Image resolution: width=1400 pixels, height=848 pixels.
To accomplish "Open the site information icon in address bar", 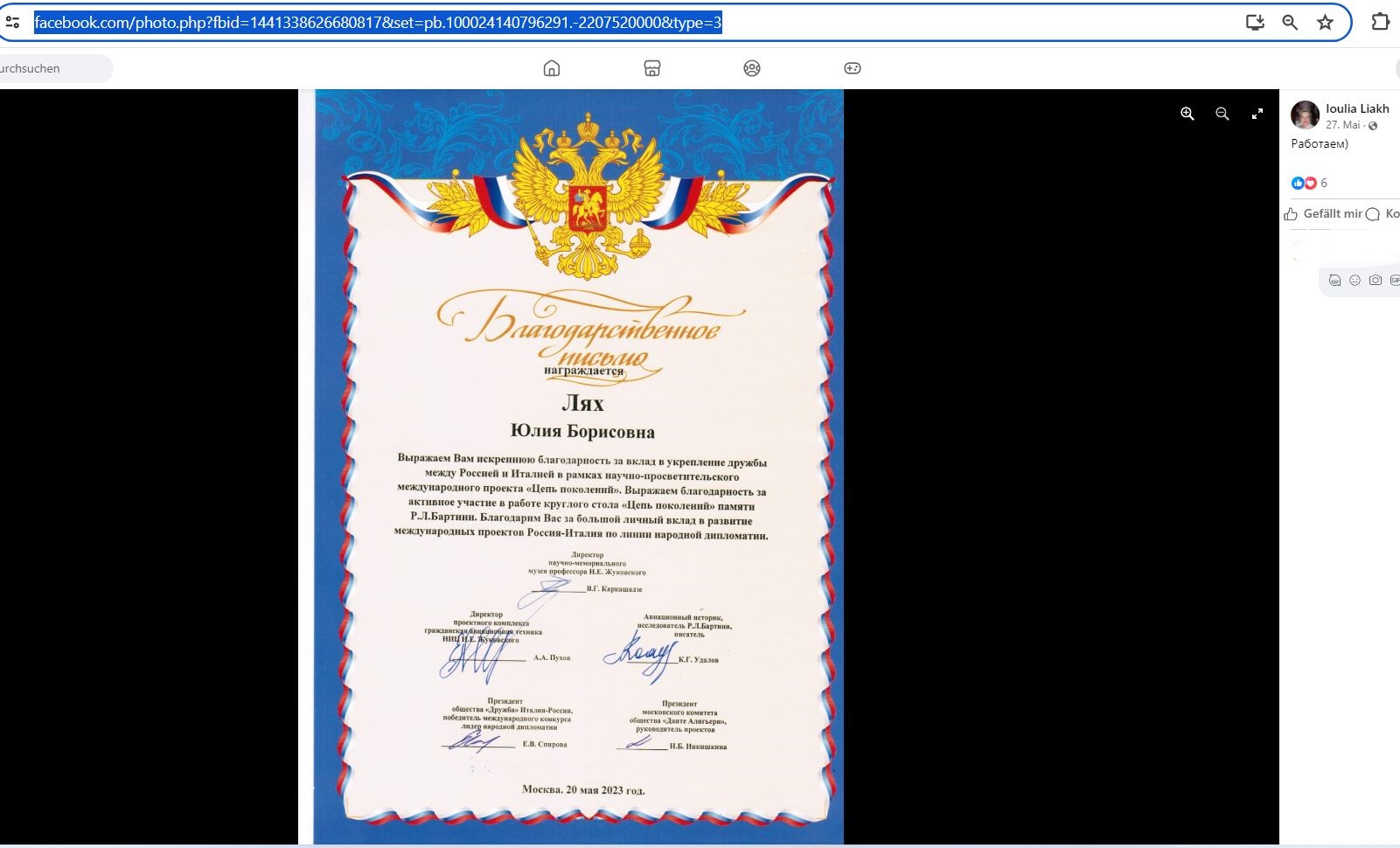I will click(11, 23).
